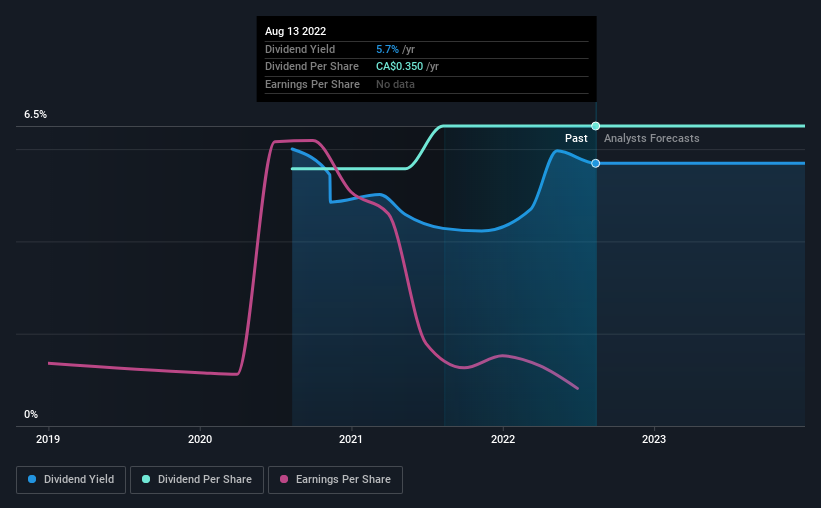Viewport: 821px width, 508px height.
Task: Click the 2021 x-axis label
Action: pos(351,439)
